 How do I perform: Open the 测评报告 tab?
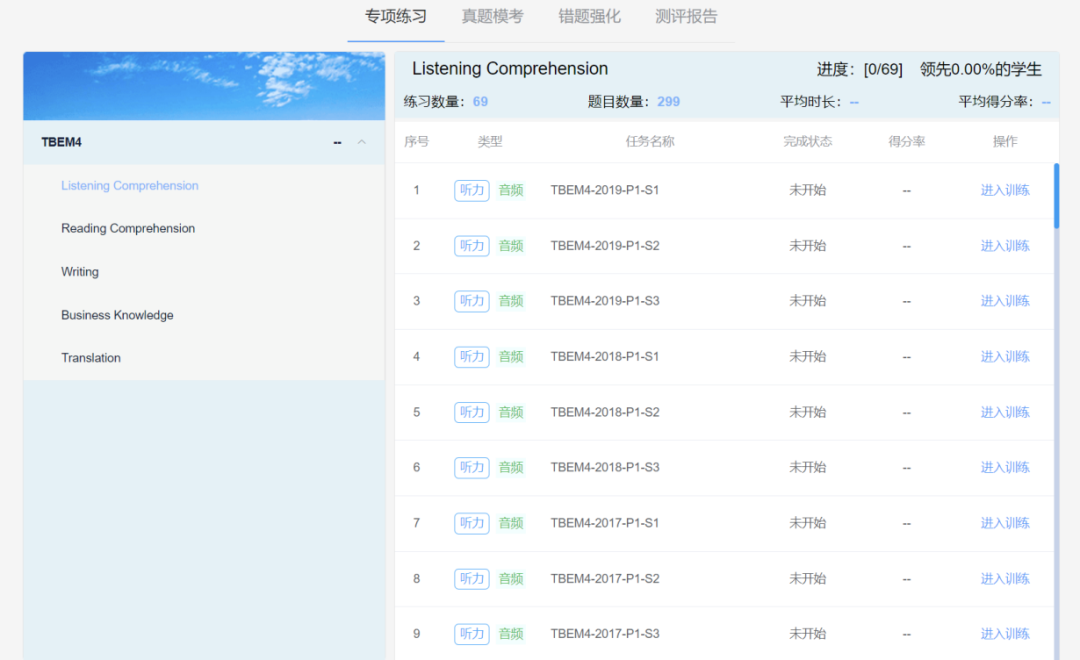coord(686,17)
